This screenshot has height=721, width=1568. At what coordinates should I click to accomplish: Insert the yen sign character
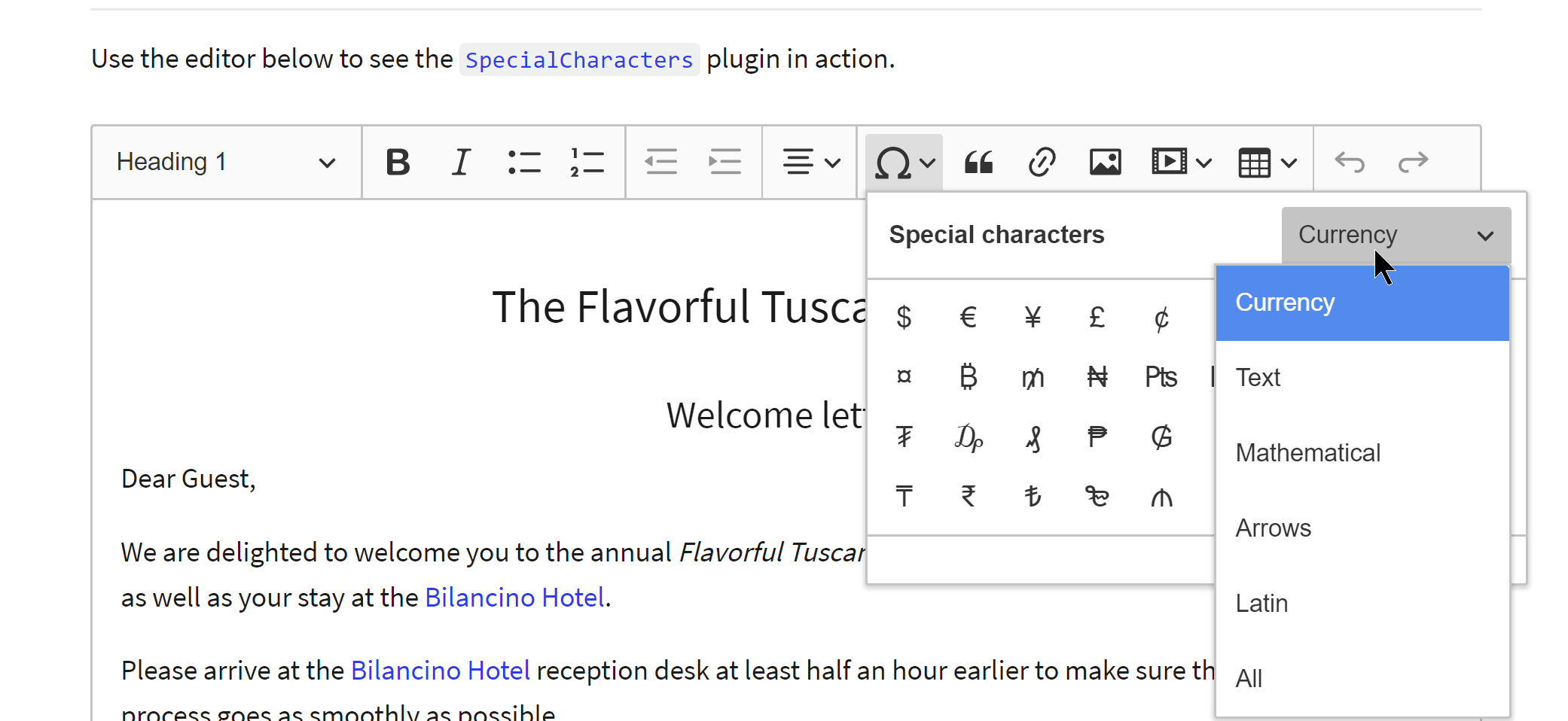pos(1033,317)
